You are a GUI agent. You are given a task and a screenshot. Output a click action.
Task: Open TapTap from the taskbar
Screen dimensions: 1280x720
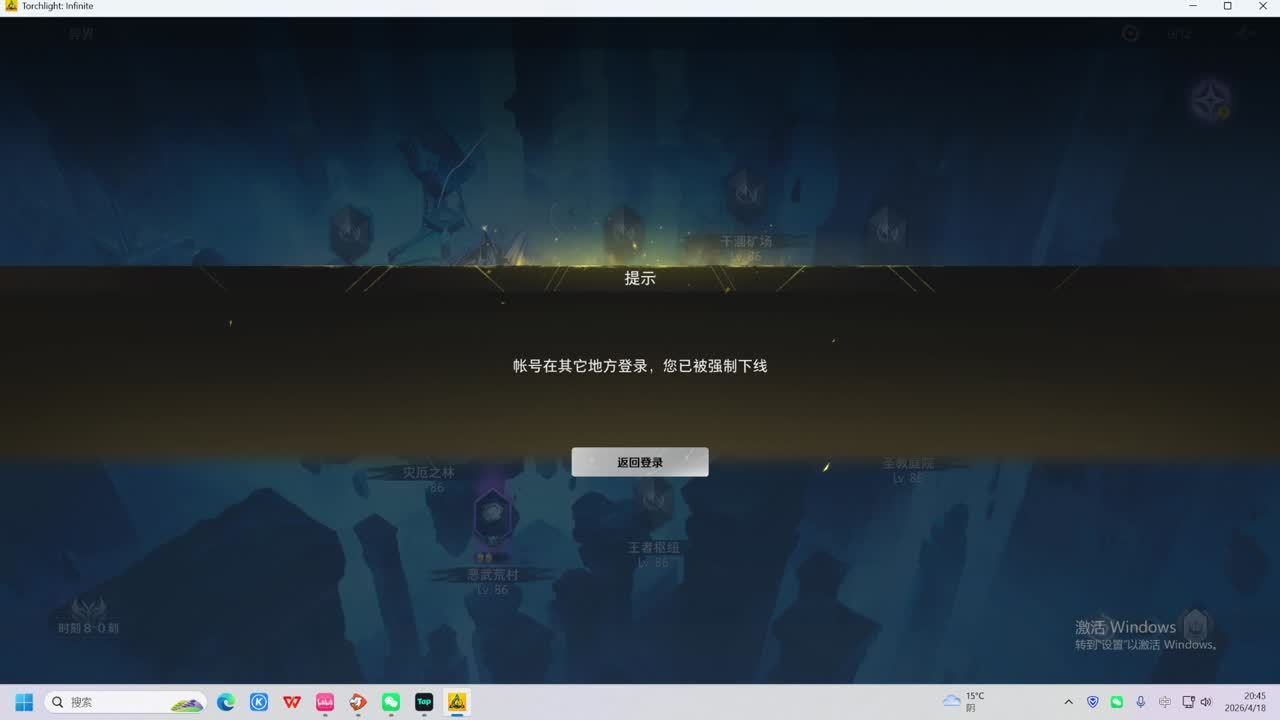[x=424, y=702]
